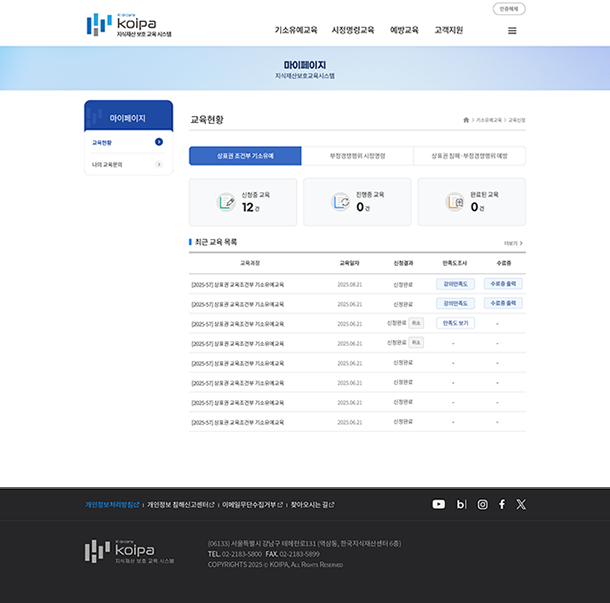This screenshot has width=610, height=603.
Task: Click 더보기 next to 최근 교육 목록
Action: [513, 243]
